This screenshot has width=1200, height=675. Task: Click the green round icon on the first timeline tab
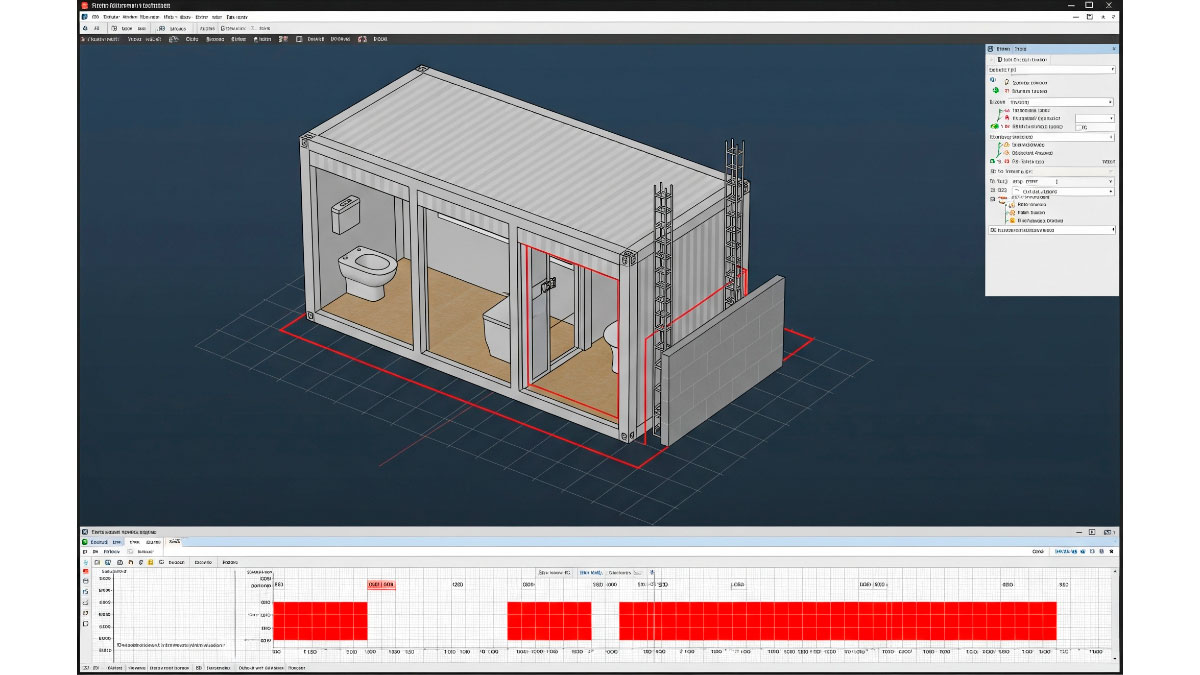point(85,541)
